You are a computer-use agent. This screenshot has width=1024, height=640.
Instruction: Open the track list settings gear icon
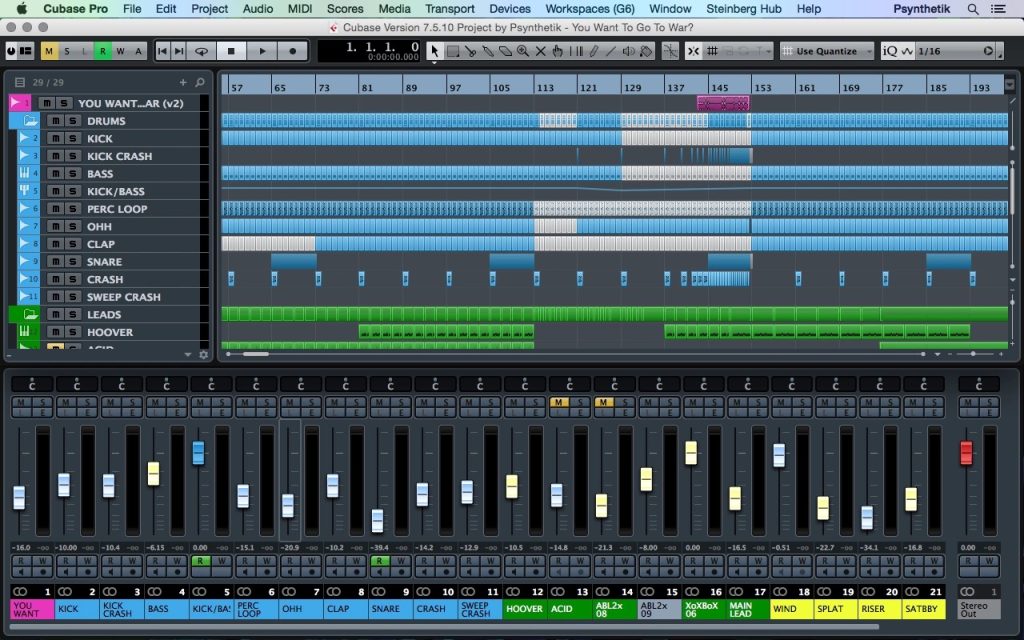[x=203, y=355]
